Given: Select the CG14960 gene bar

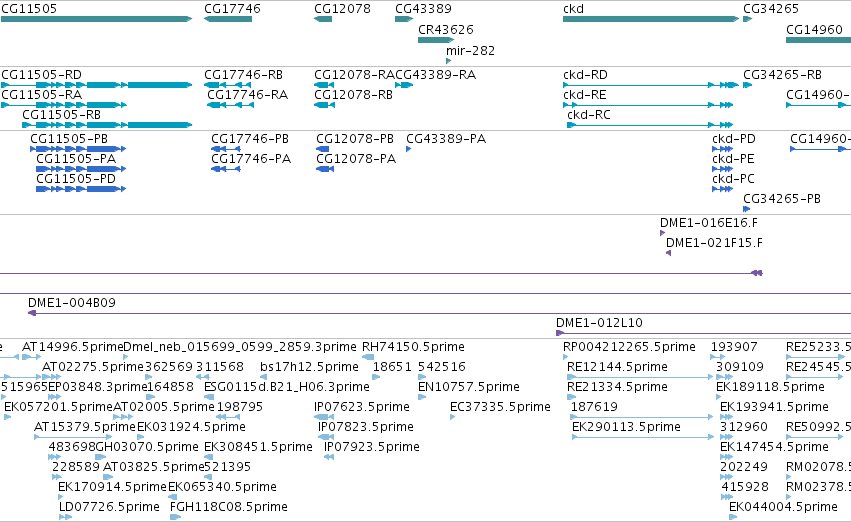Looking at the screenshot, I should [818, 40].
